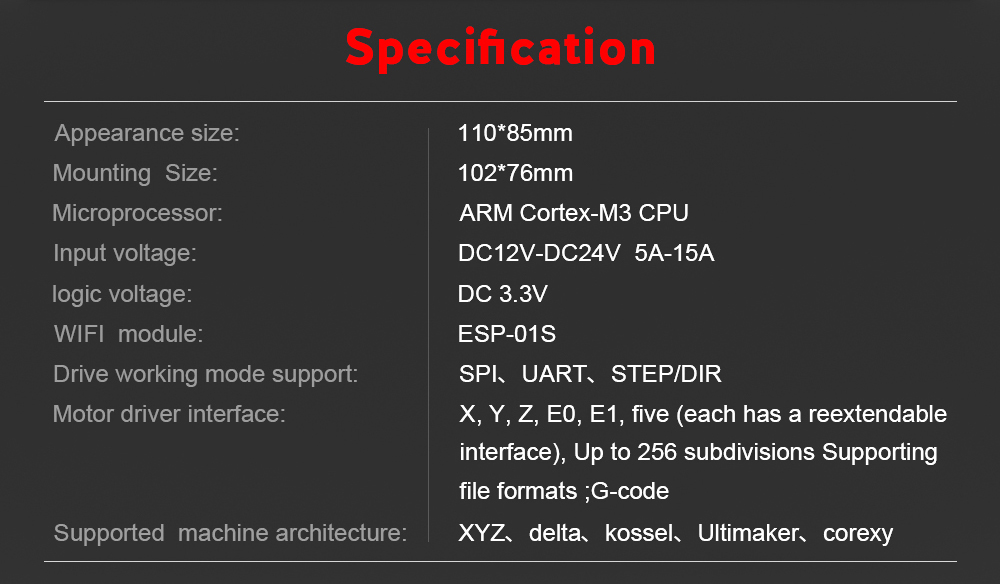Select the Supported machine architecture label
The image size is (1000, 584).
230,533
